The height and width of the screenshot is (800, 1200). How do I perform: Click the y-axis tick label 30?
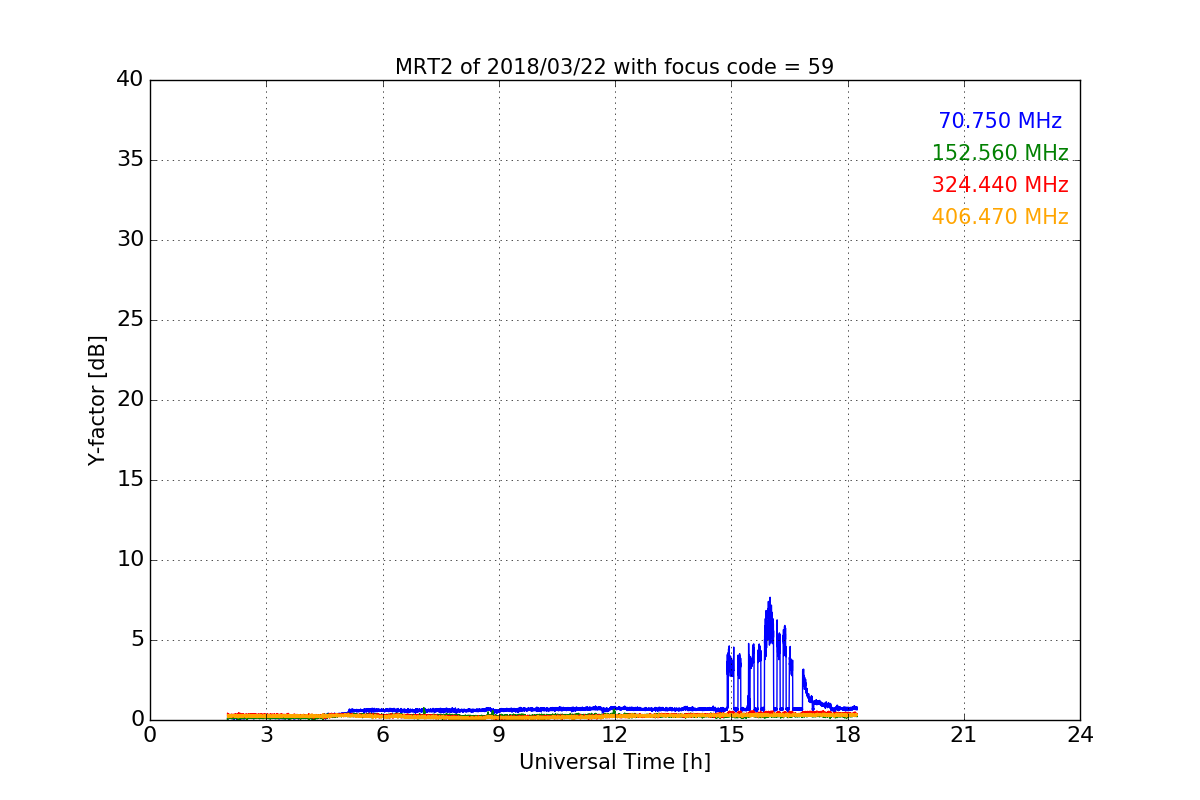point(130,240)
